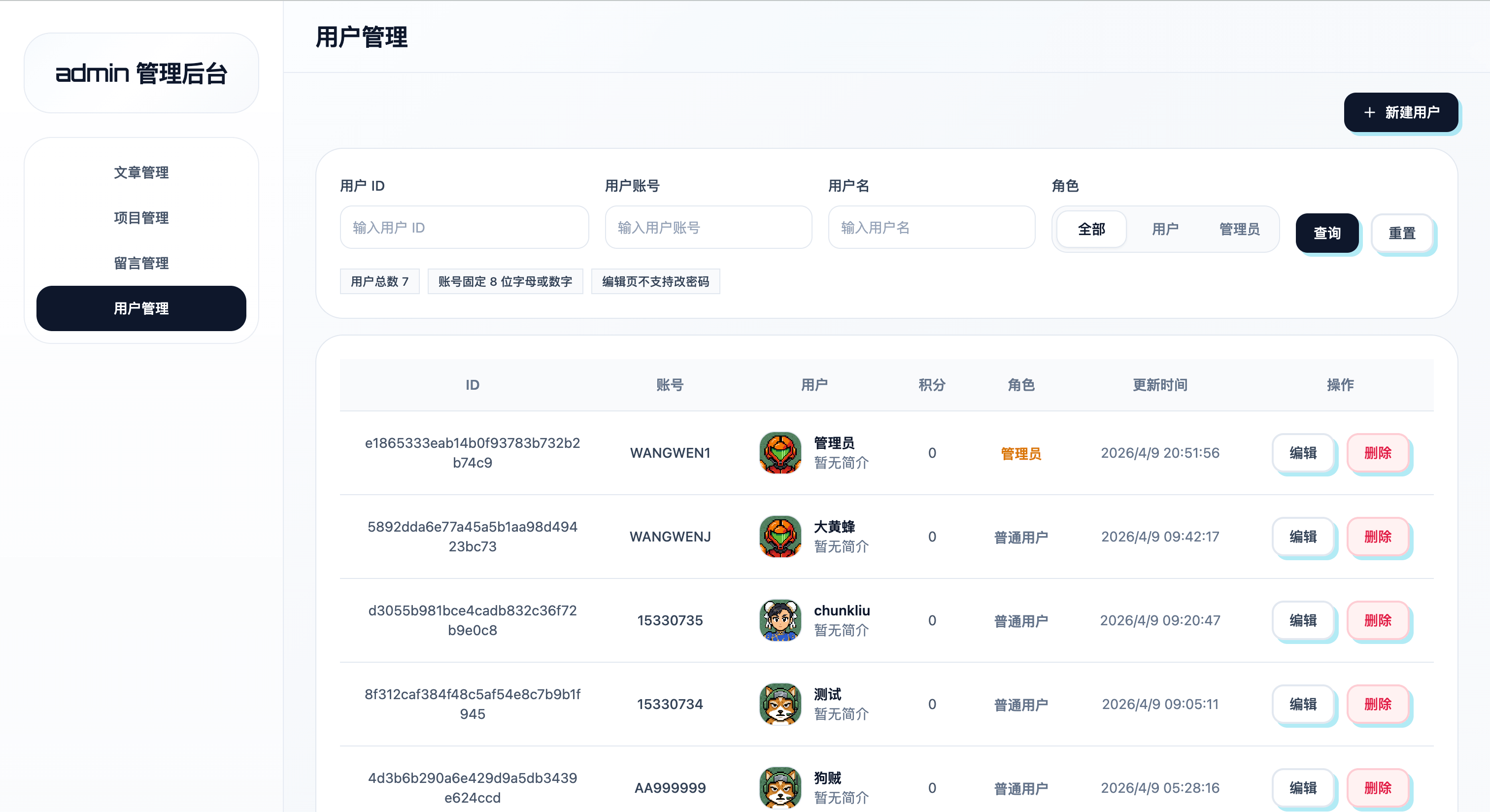Click the 用户总数 7 badge
Image resolution: width=1490 pixels, height=812 pixels.
[379, 282]
